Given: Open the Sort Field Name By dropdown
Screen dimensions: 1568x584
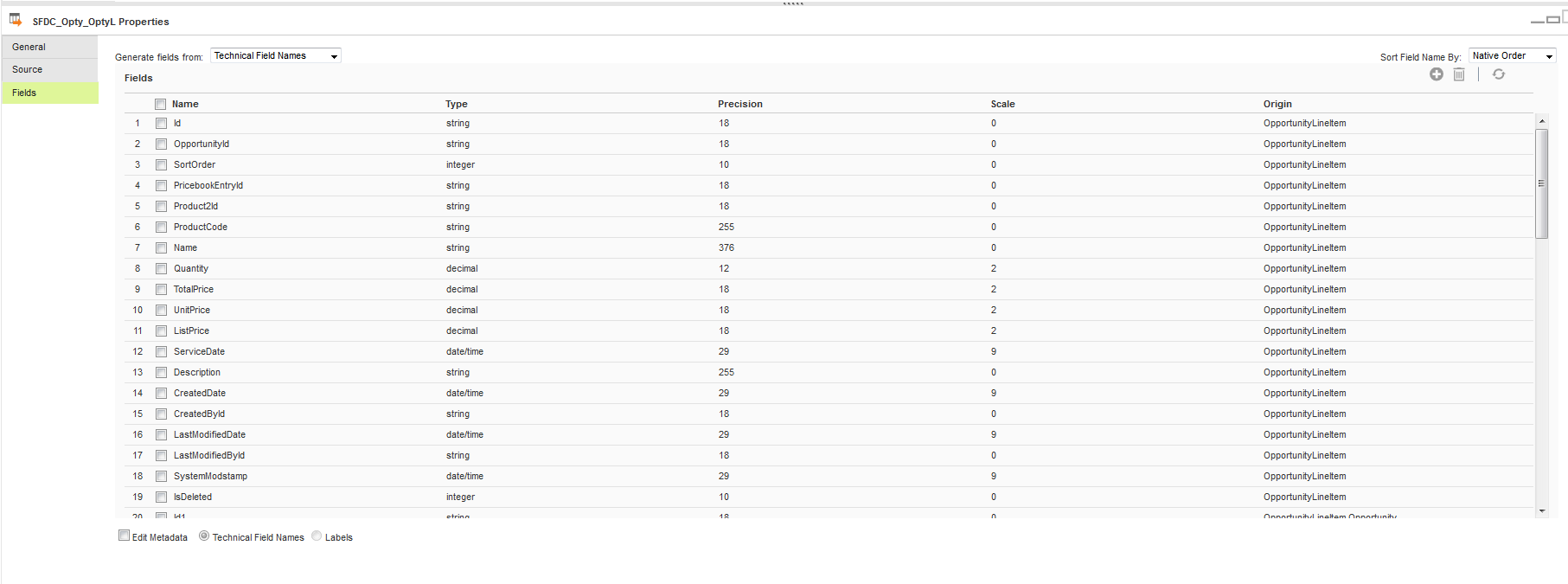Looking at the screenshot, I should pos(1512,55).
